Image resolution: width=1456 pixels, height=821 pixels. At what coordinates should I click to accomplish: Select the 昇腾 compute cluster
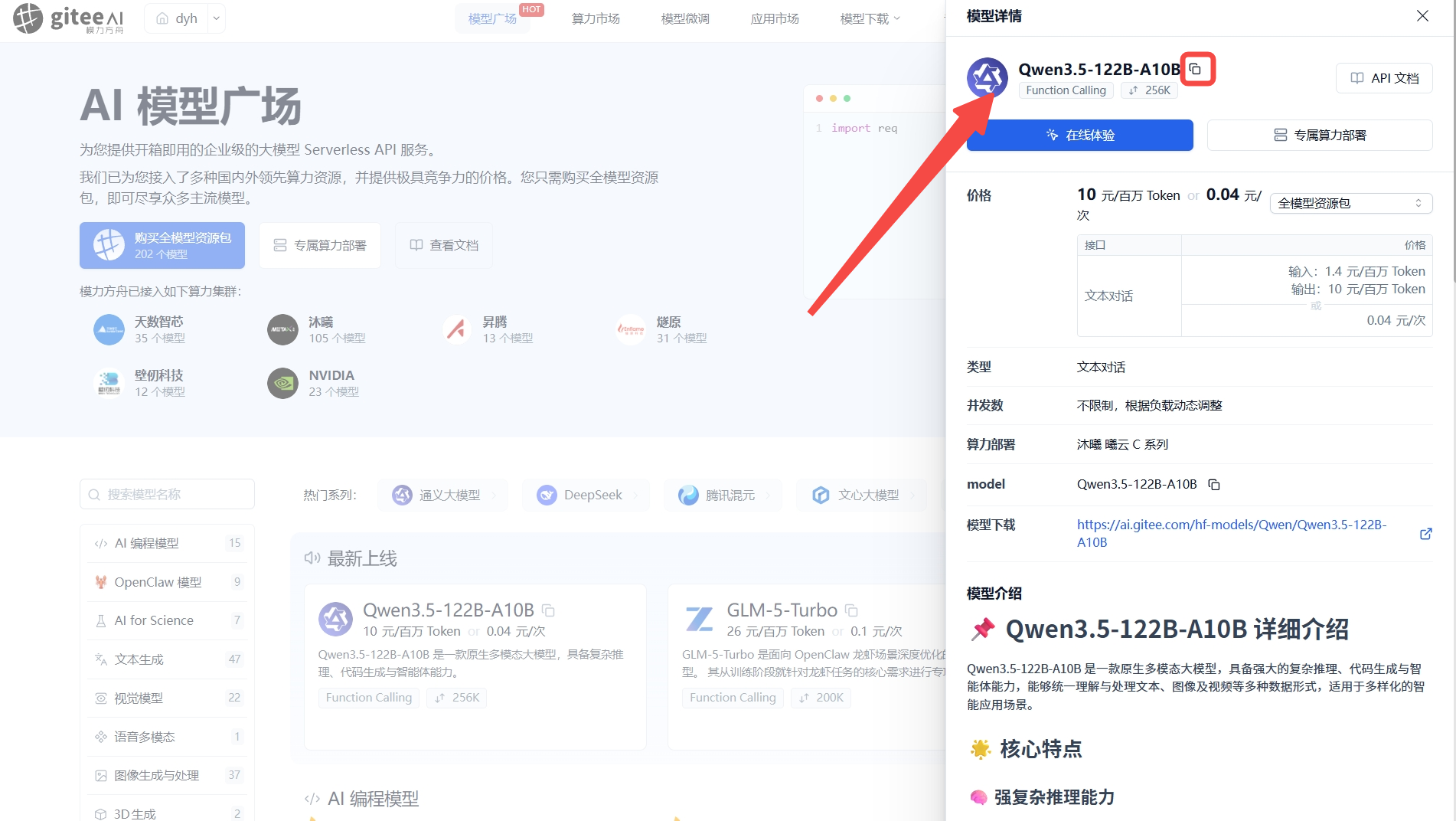488,329
